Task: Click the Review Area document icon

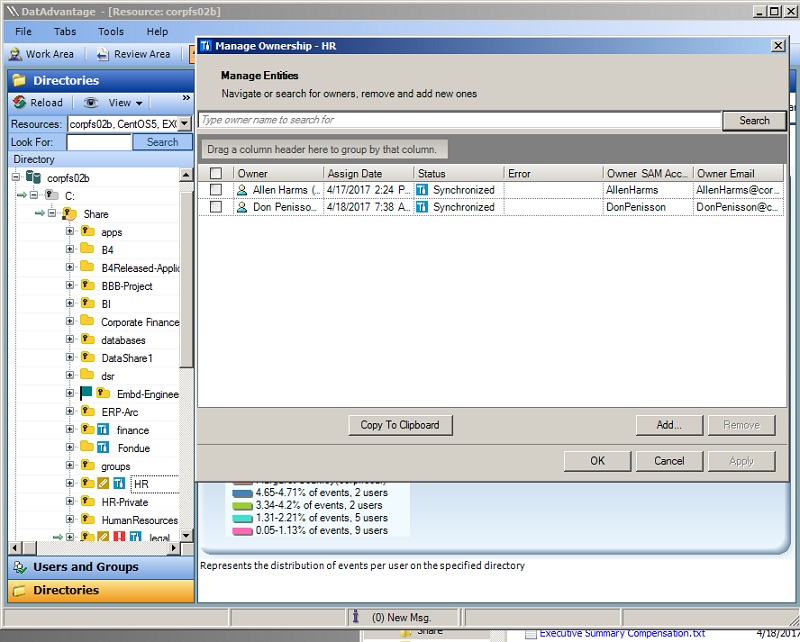Action: click(x=103, y=54)
